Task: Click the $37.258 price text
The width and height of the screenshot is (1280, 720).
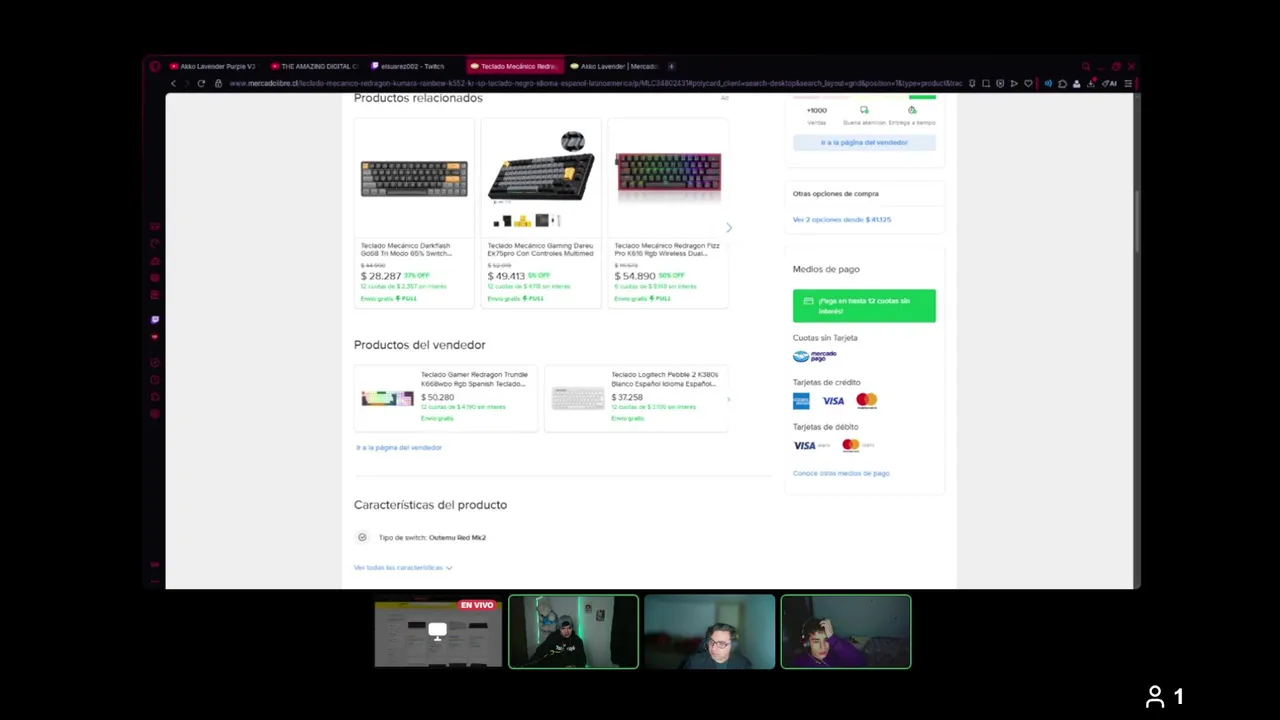Action: tap(627, 397)
